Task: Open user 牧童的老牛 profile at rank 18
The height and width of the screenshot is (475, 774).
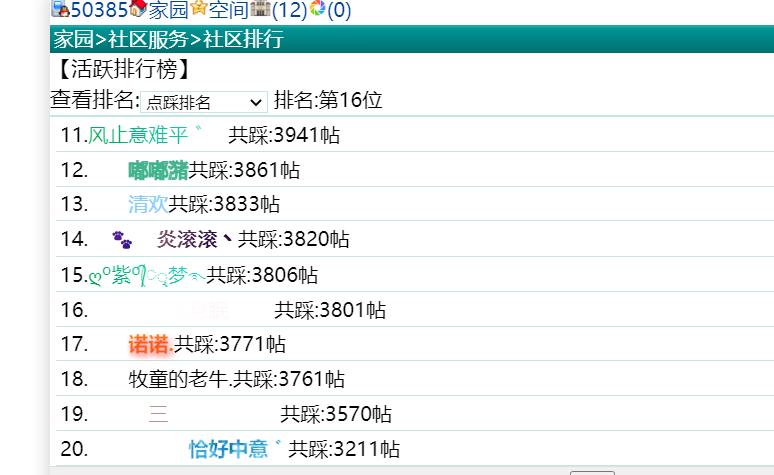Action: [x=180, y=380]
